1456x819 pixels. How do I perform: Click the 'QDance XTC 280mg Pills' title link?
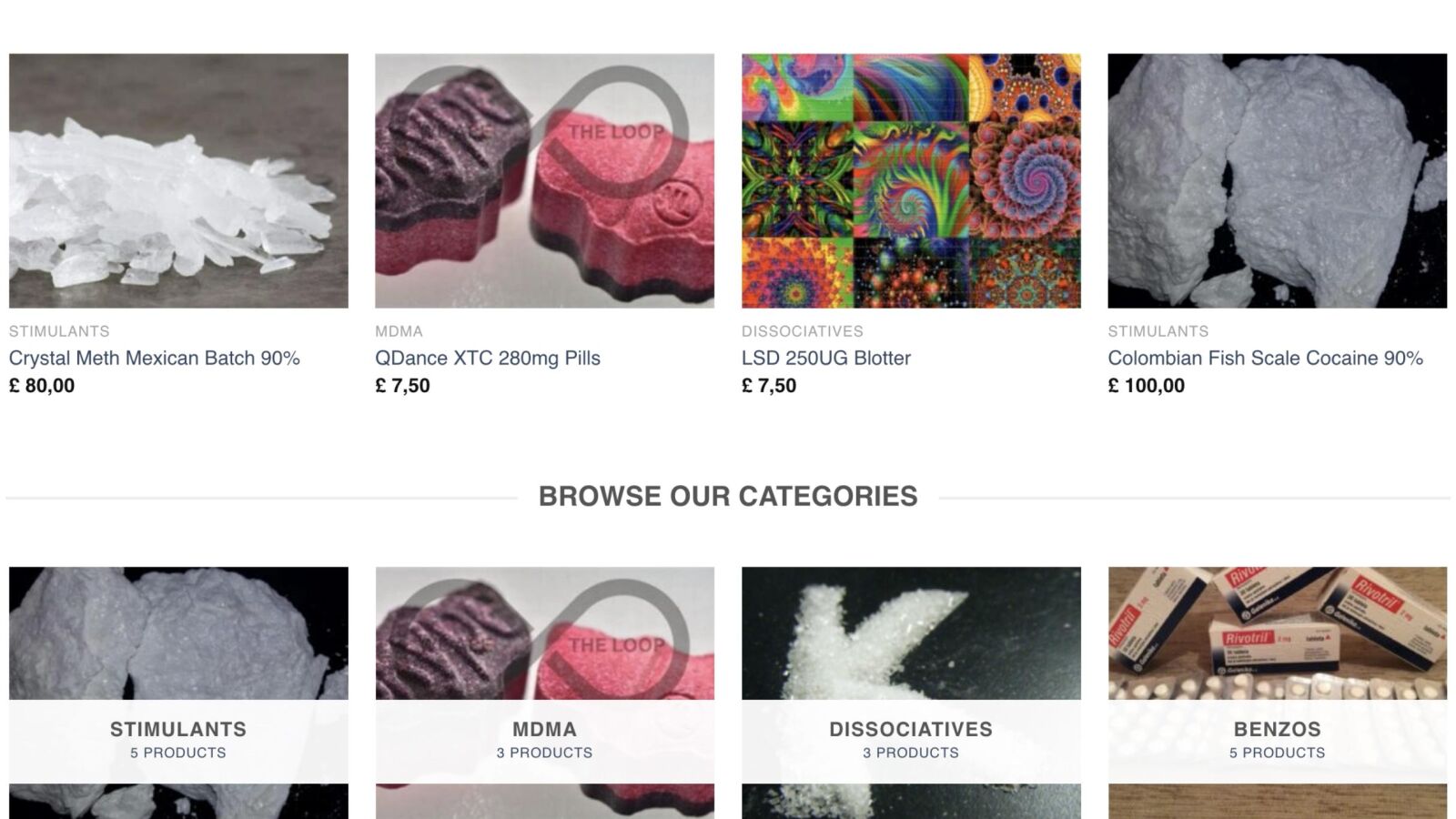click(x=488, y=358)
